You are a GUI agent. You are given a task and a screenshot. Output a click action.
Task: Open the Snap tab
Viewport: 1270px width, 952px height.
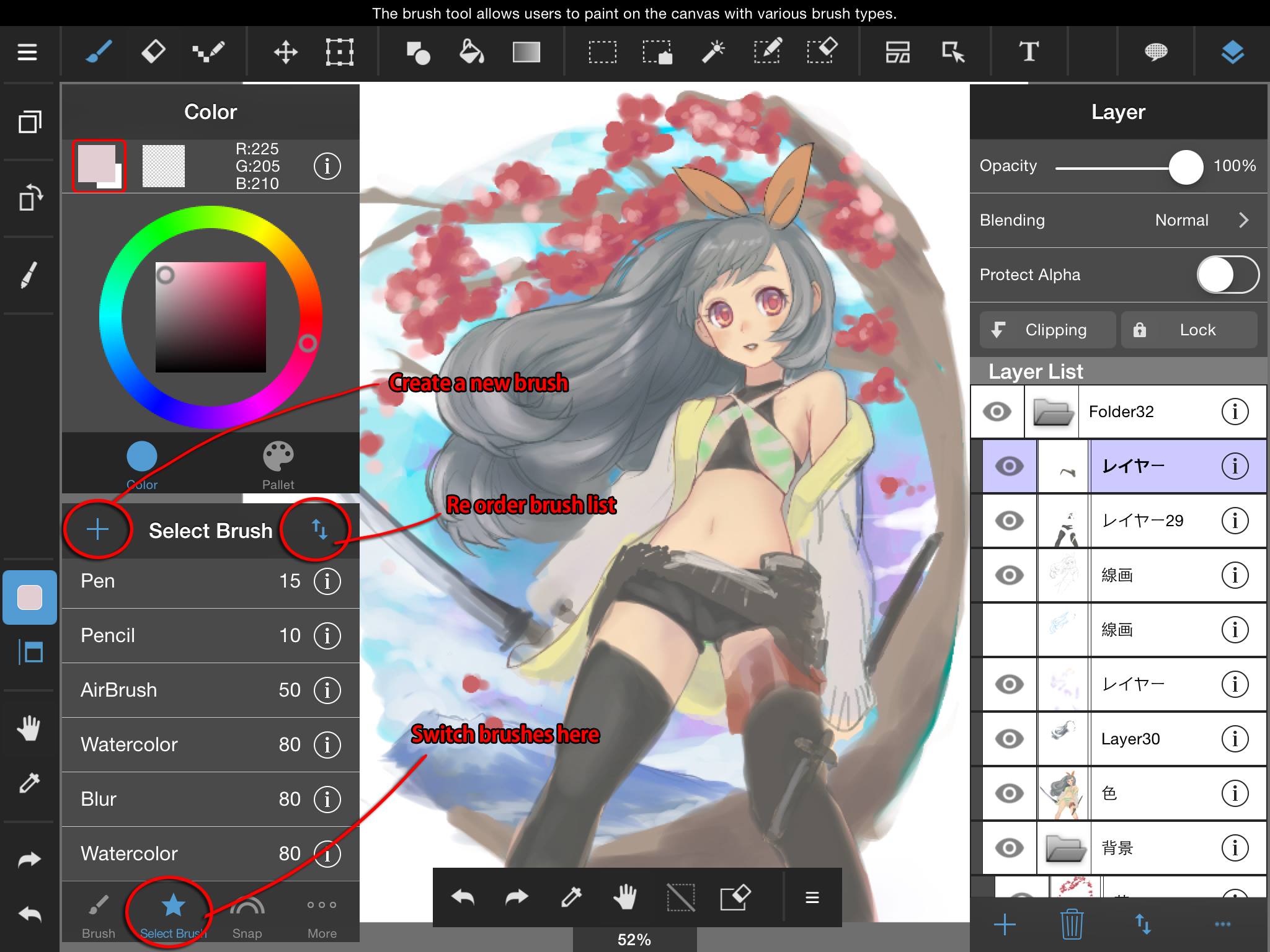click(247, 916)
